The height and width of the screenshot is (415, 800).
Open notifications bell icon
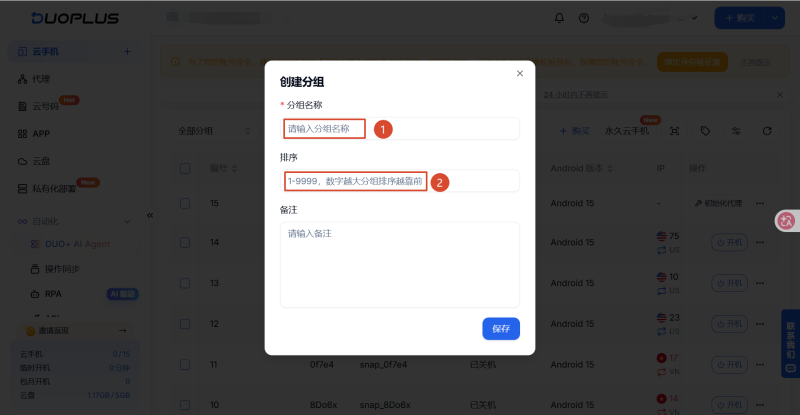click(x=559, y=18)
